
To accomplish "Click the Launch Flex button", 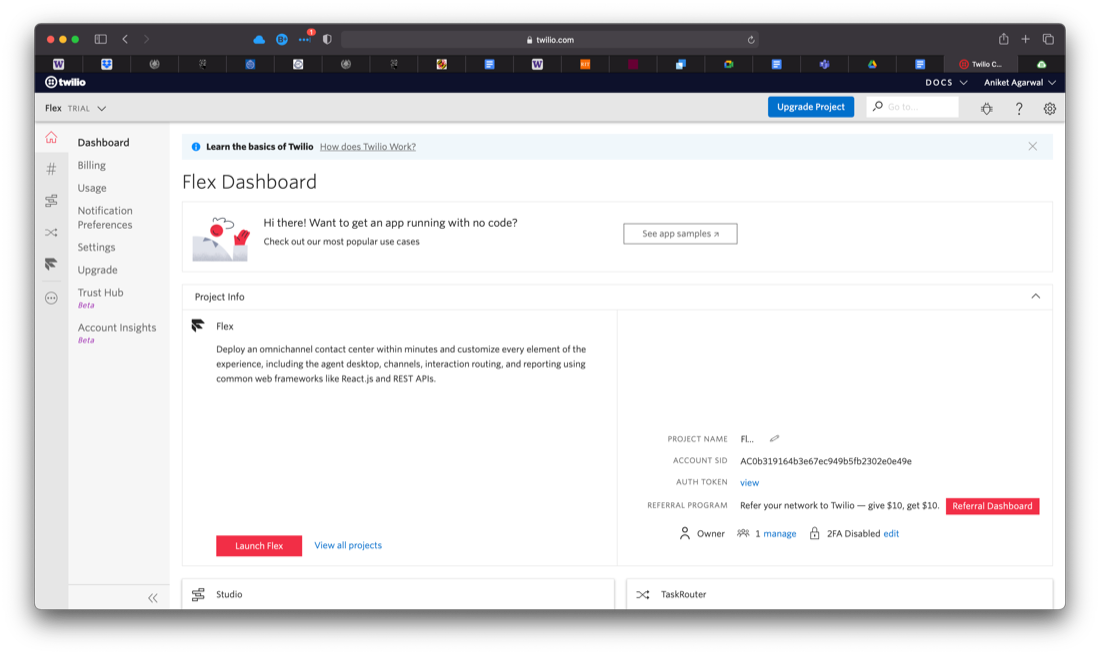I will tap(259, 546).
